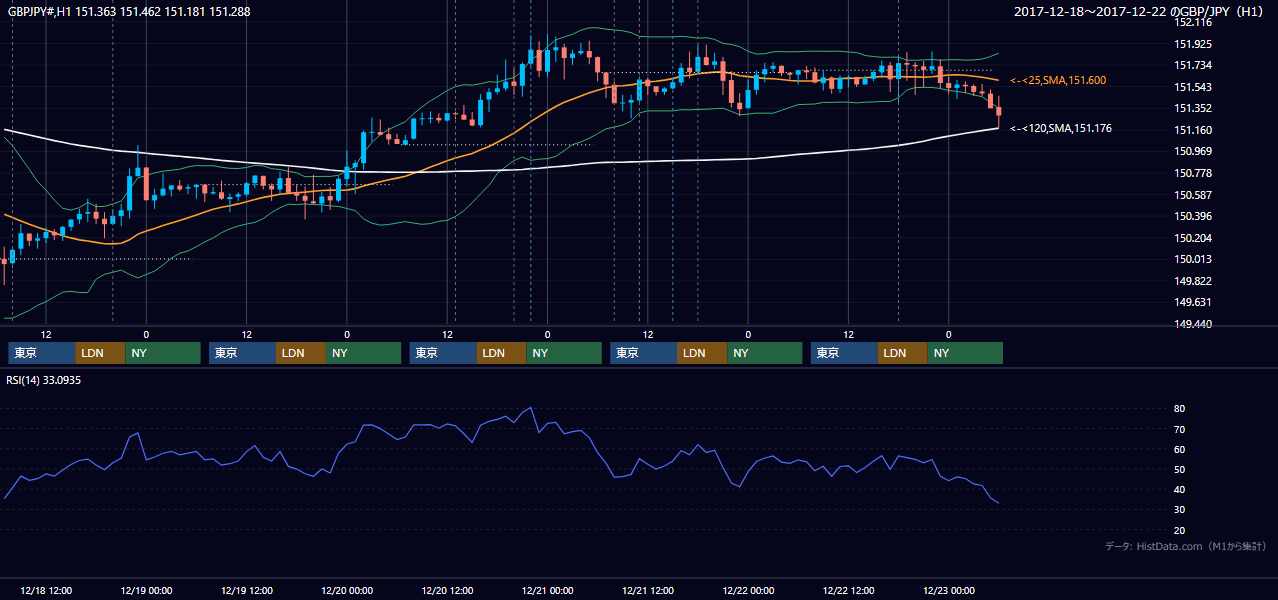Click RSI scale level 20
1278x600 pixels.
(x=1179, y=530)
